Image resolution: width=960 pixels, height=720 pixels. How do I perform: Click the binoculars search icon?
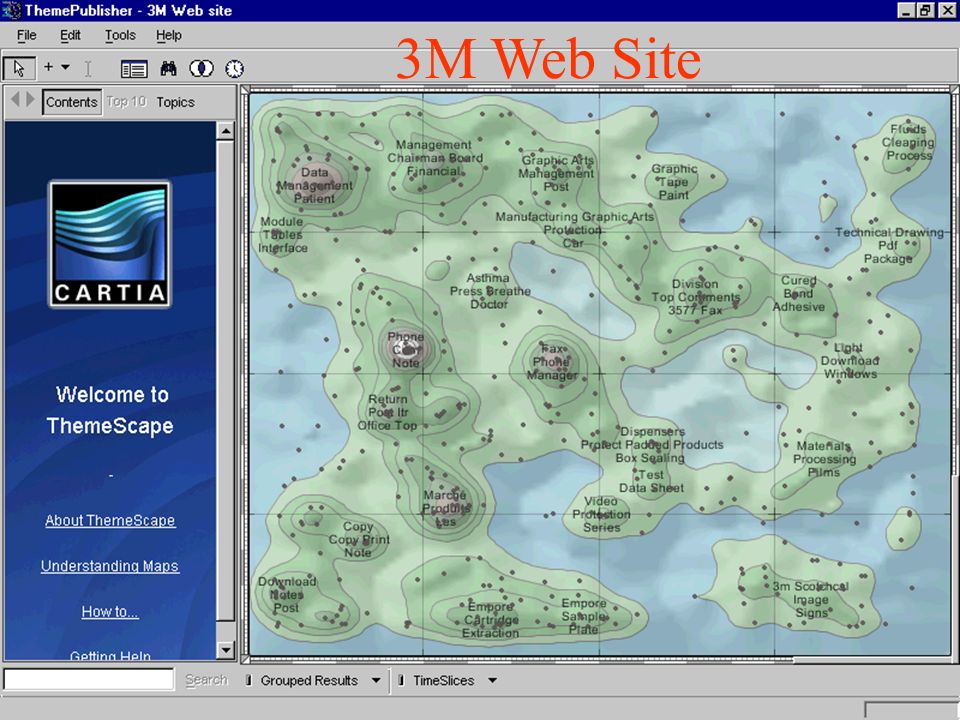click(x=168, y=68)
